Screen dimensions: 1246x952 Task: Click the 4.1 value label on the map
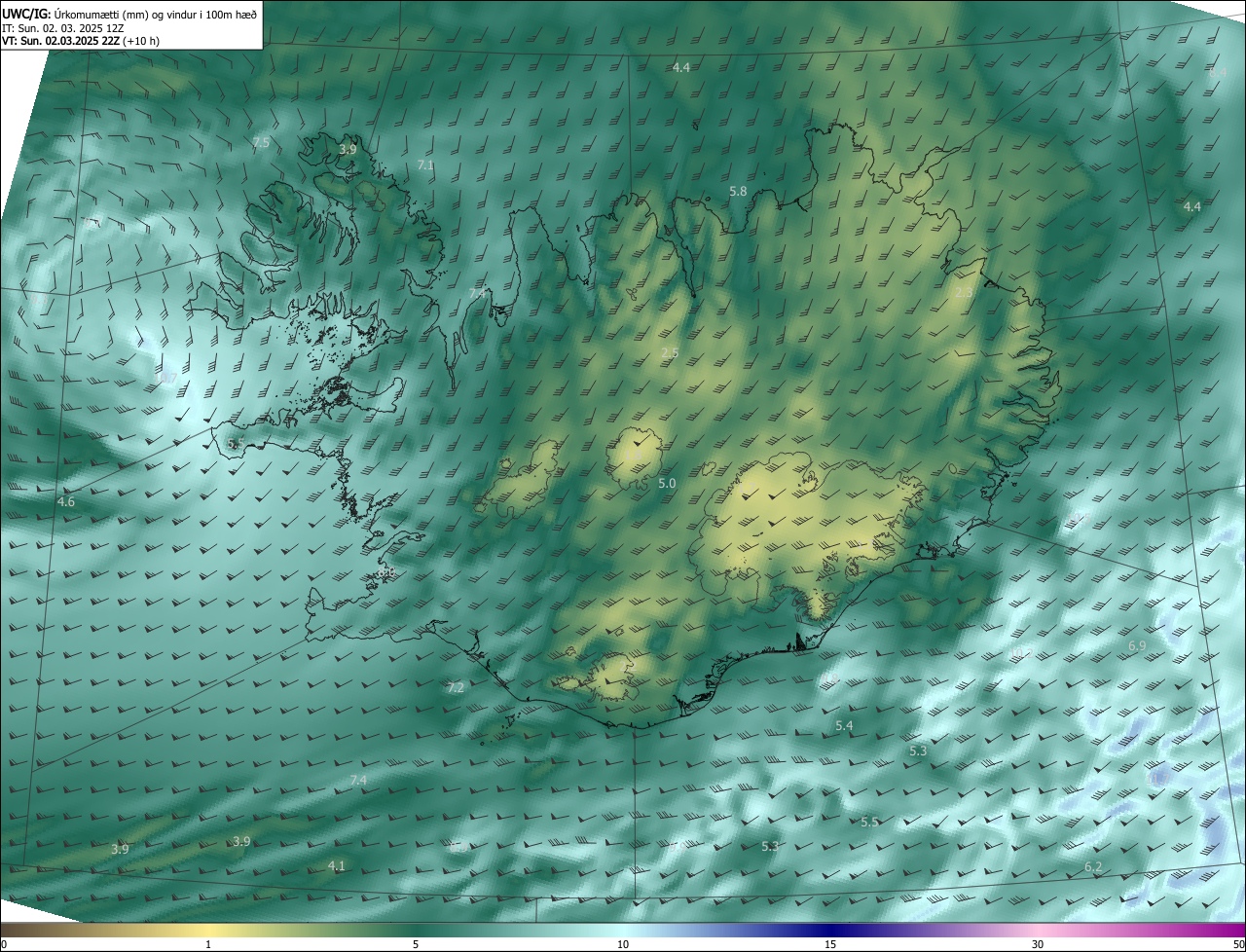point(336,865)
